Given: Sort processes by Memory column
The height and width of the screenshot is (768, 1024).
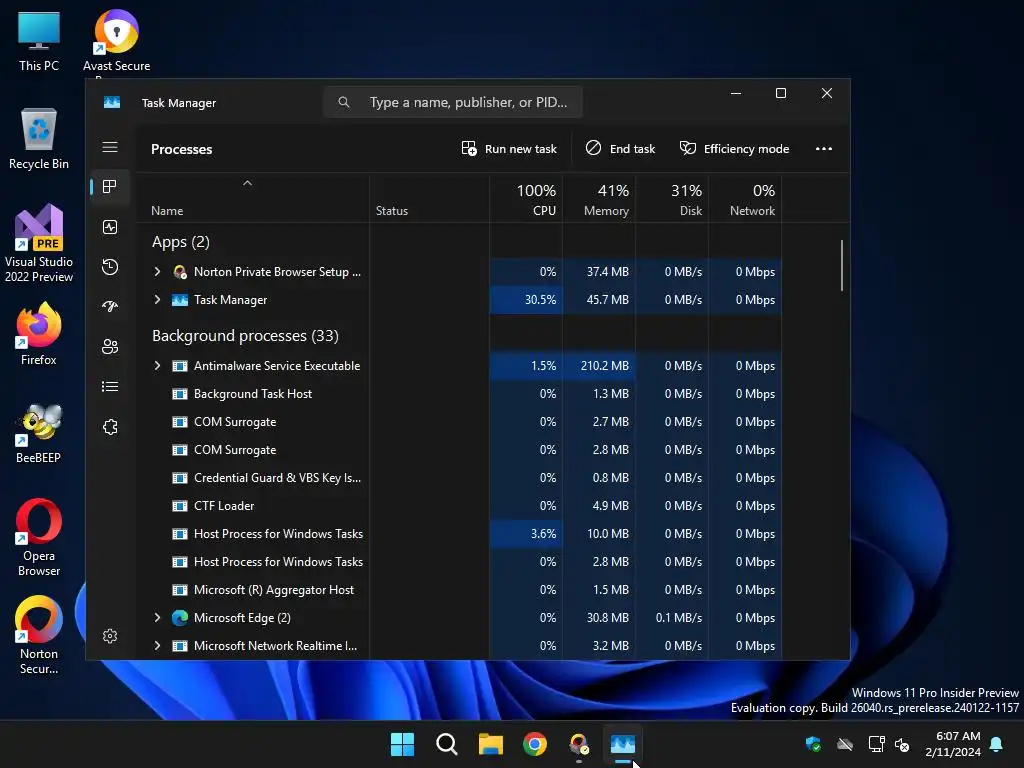Looking at the screenshot, I should [600, 199].
